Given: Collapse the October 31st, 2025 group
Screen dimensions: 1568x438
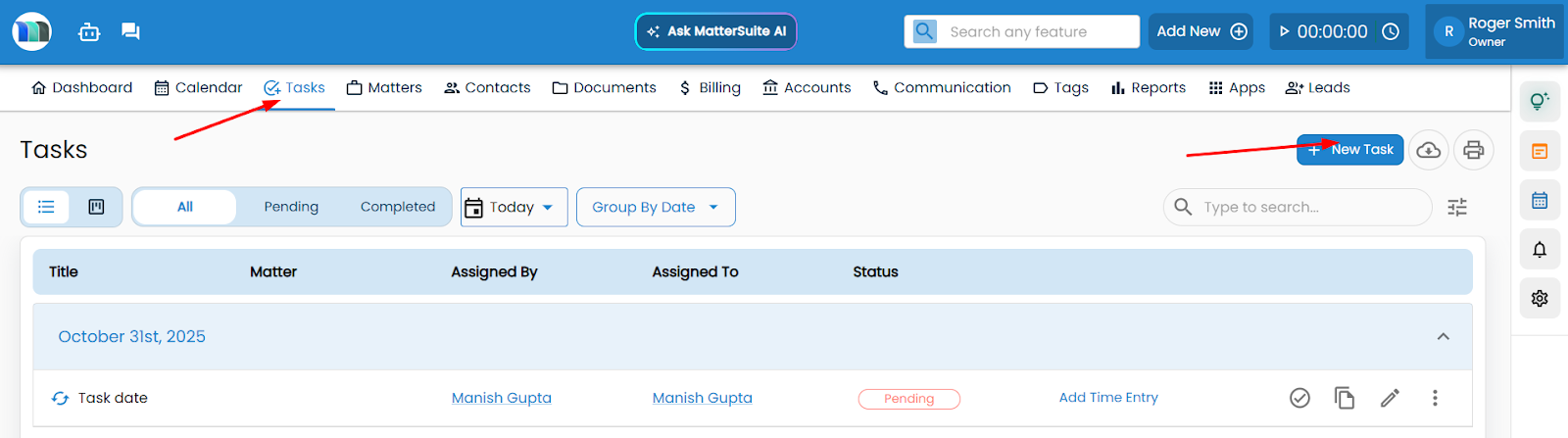Looking at the screenshot, I should 1443,336.
